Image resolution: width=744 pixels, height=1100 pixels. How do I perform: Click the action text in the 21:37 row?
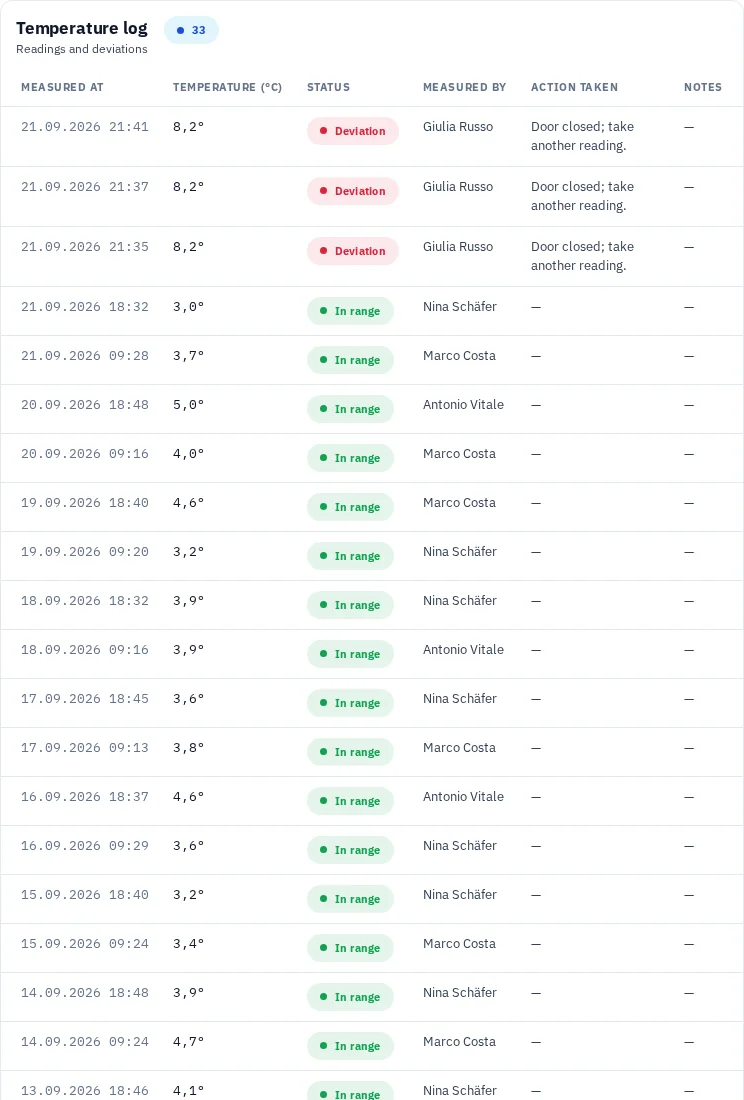582,196
